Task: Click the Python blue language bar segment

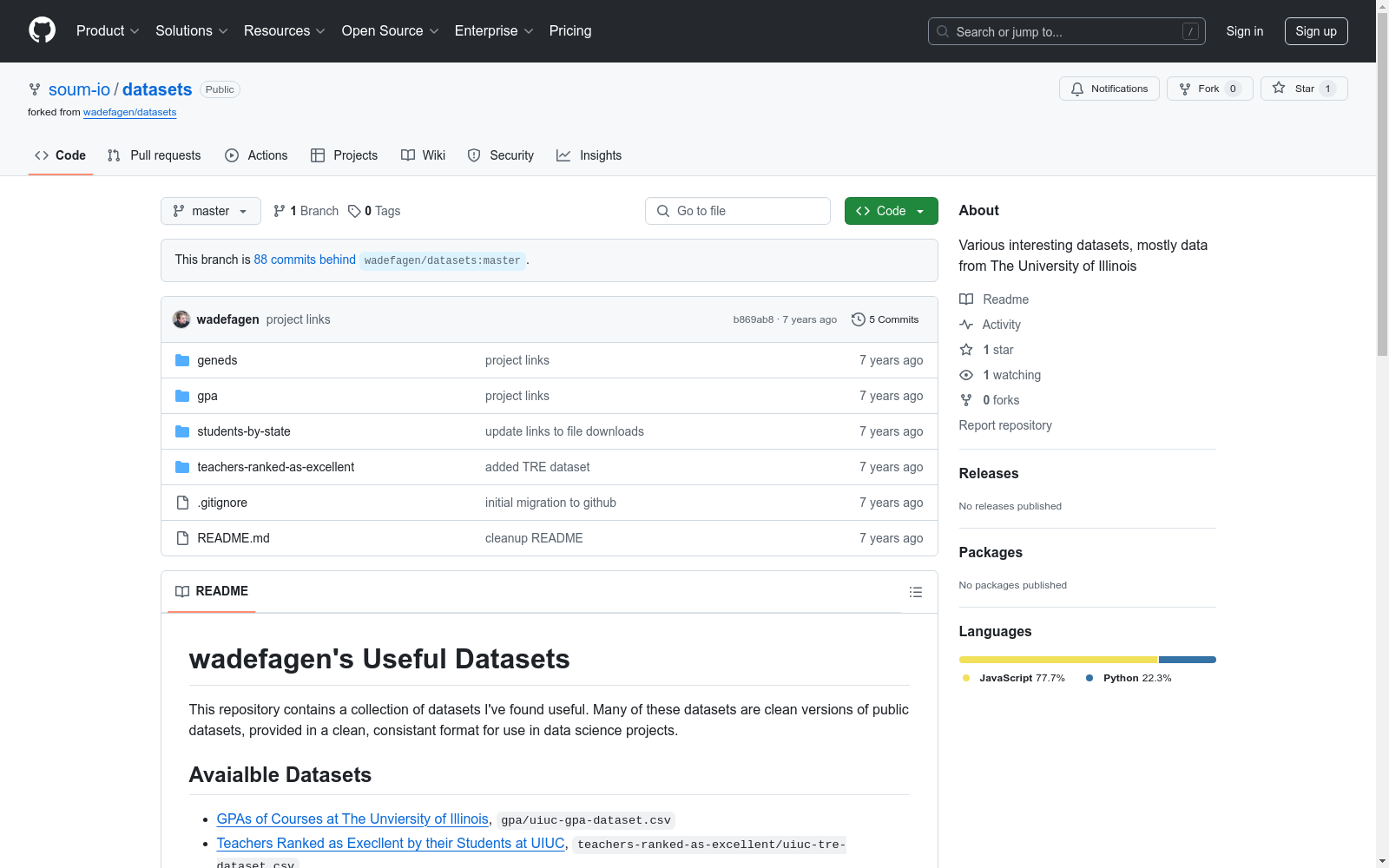Action: (1188, 660)
